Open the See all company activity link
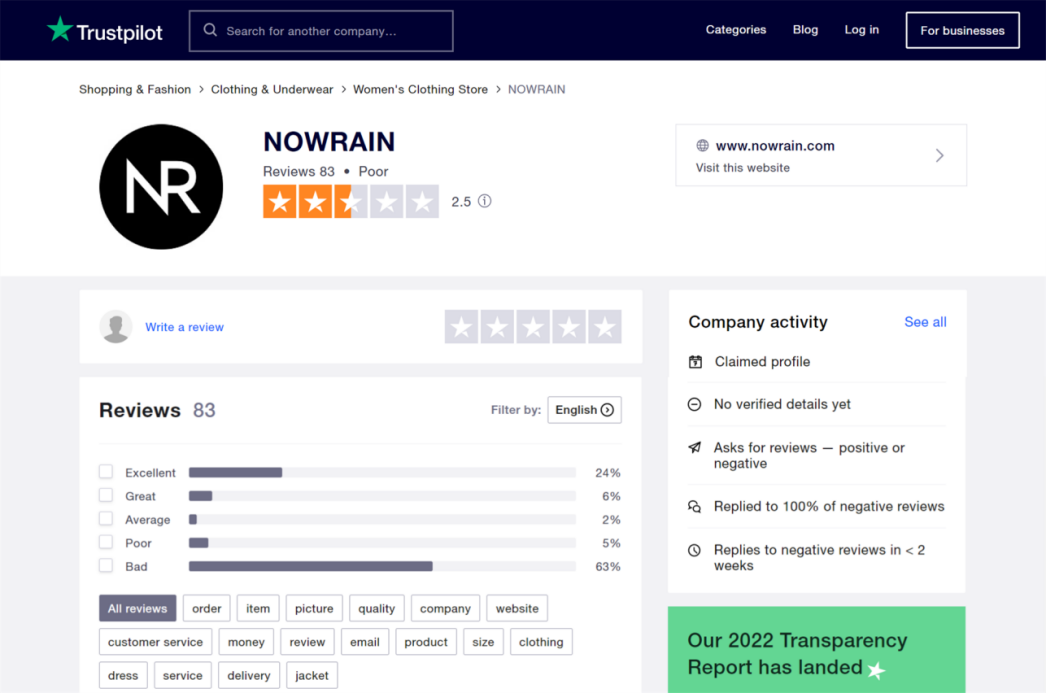 point(925,322)
